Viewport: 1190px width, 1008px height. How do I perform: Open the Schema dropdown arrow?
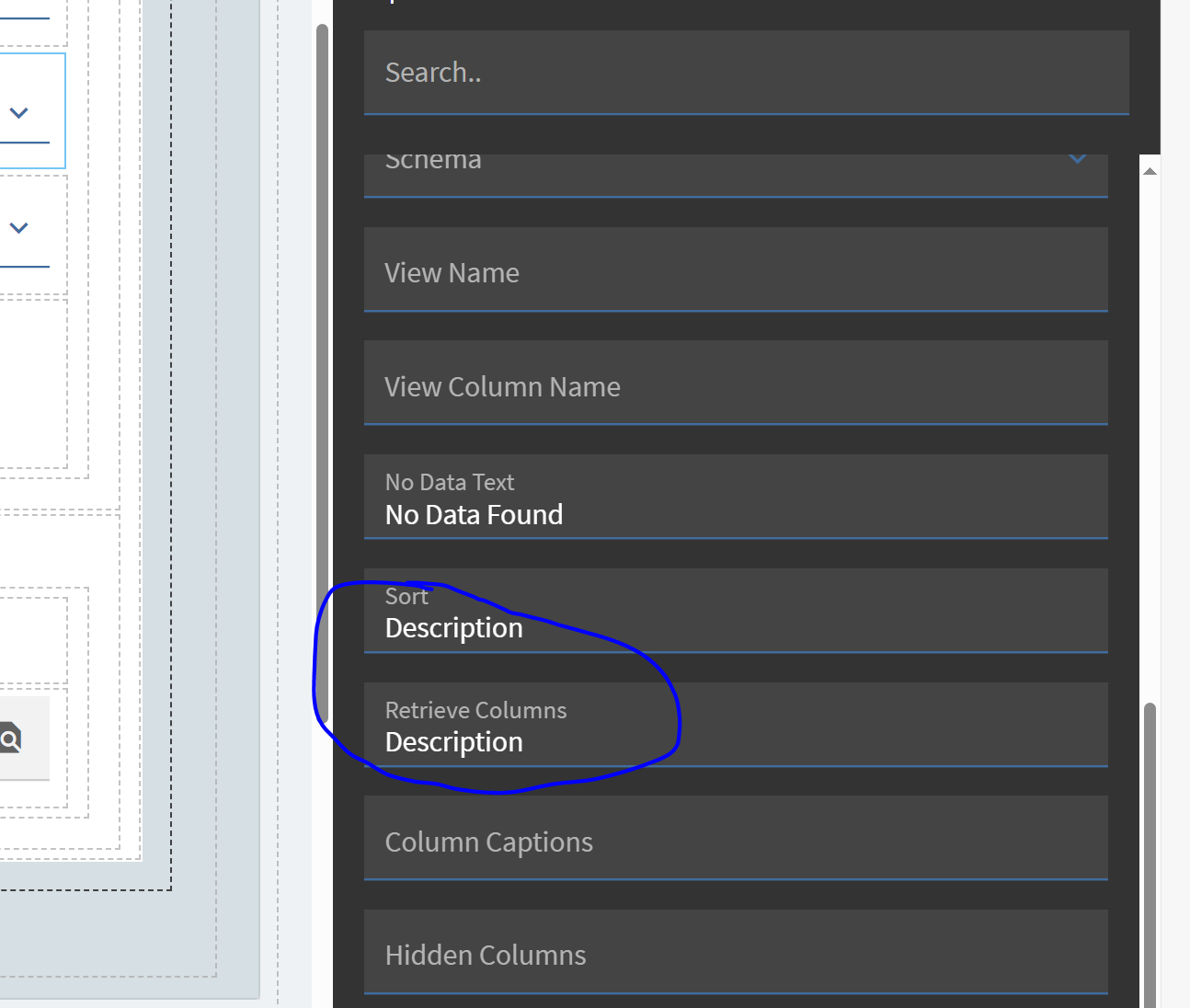(1077, 160)
